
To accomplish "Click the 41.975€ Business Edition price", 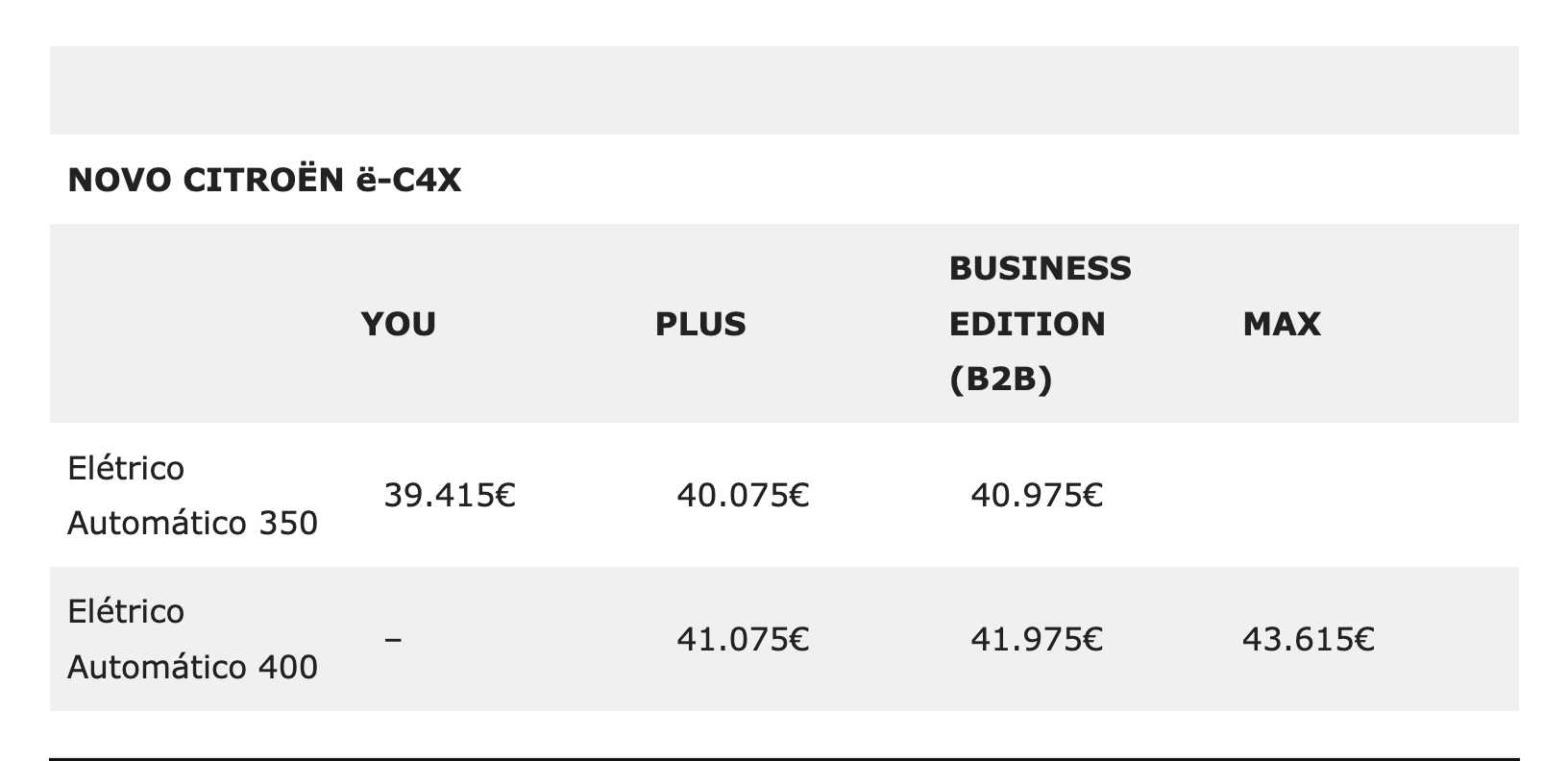I will (1037, 638).
